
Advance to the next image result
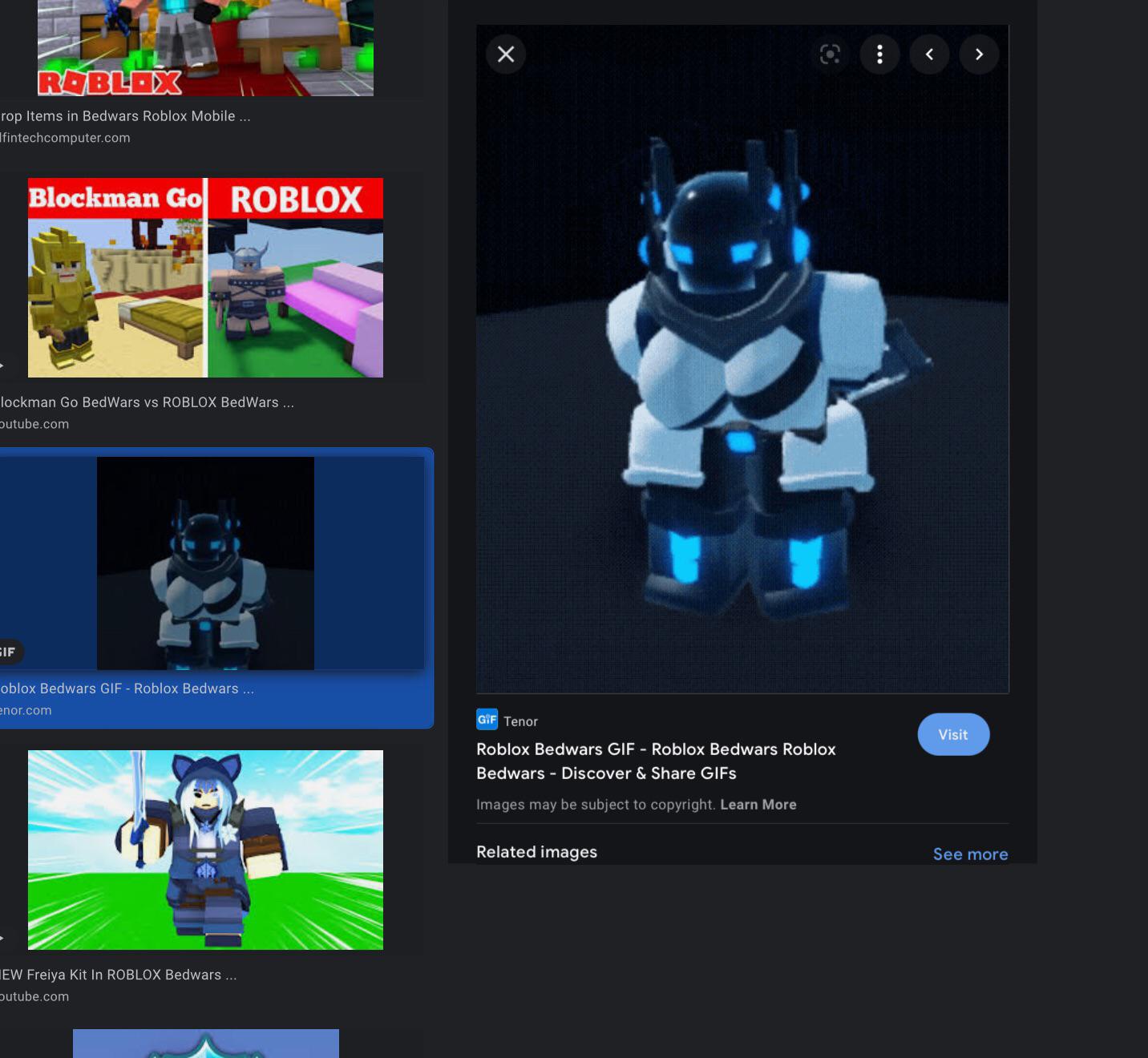[979, 55]
